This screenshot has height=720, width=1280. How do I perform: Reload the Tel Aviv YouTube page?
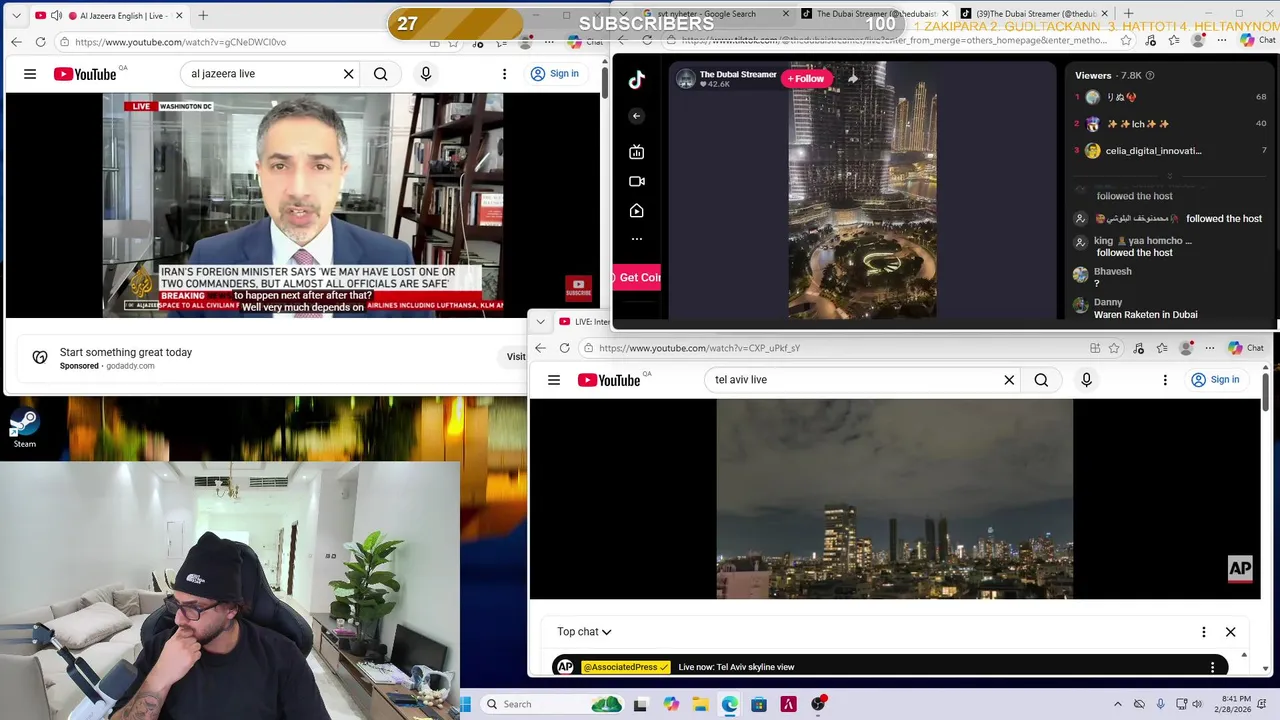point(564,348)
